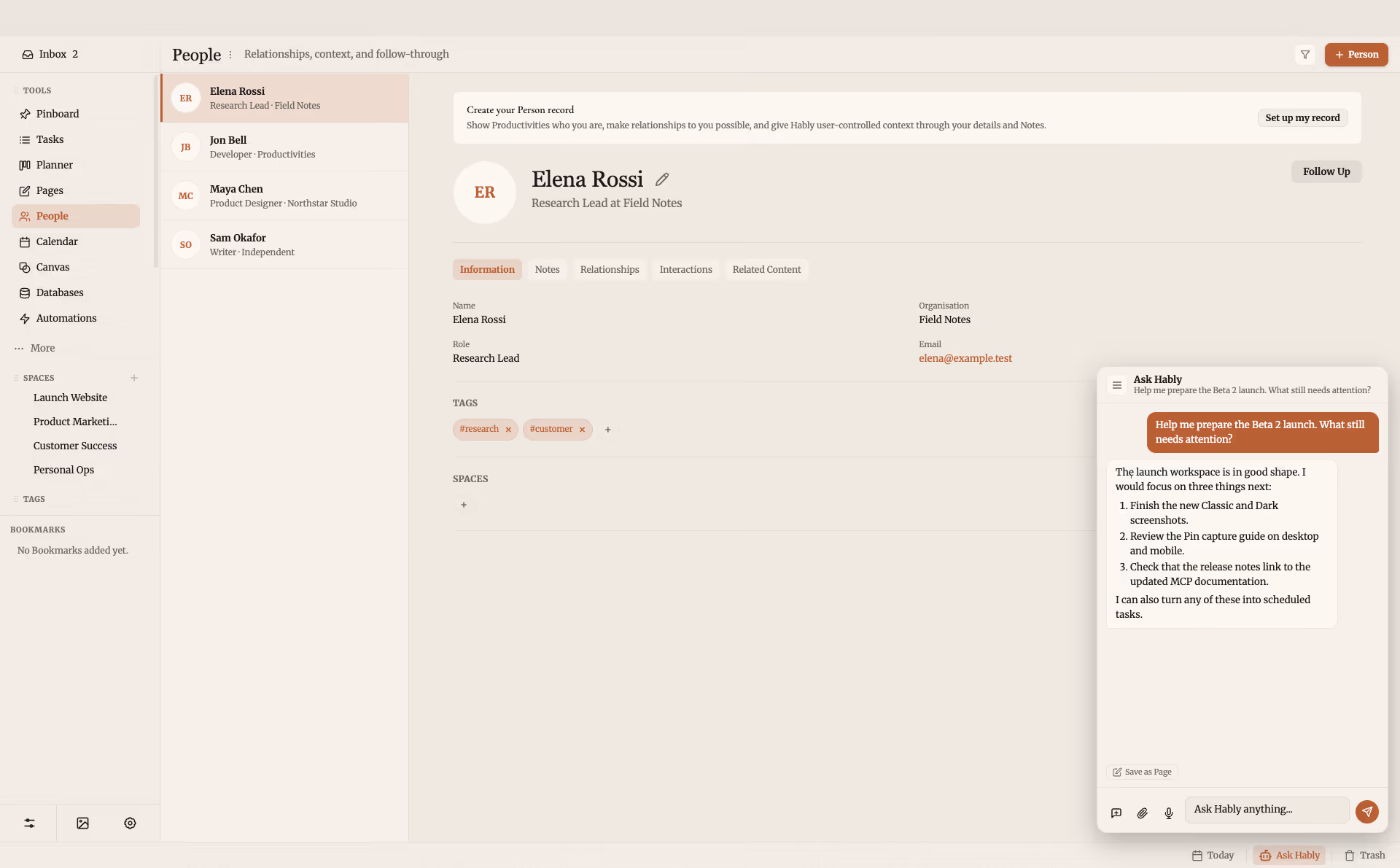This screenshot has width=1400, height=868.
Task: Open Sam Okafor's record
Action: (285, 244)
